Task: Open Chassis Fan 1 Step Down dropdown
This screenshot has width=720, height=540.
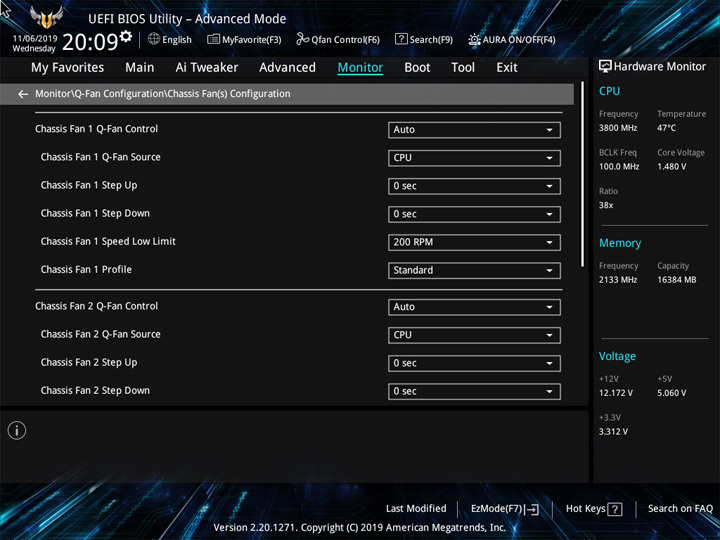Action: pos(474,214)
